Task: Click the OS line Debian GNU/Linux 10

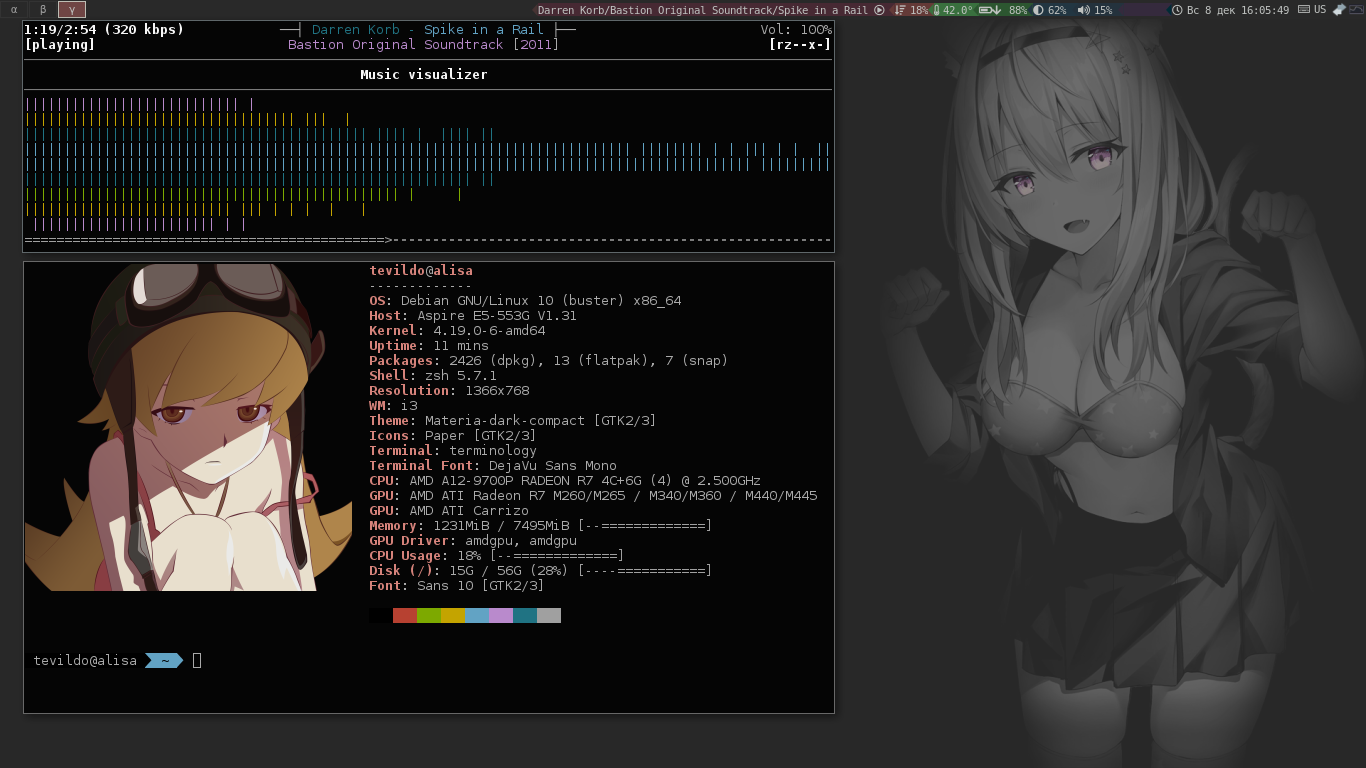Action: pos(525,301)
